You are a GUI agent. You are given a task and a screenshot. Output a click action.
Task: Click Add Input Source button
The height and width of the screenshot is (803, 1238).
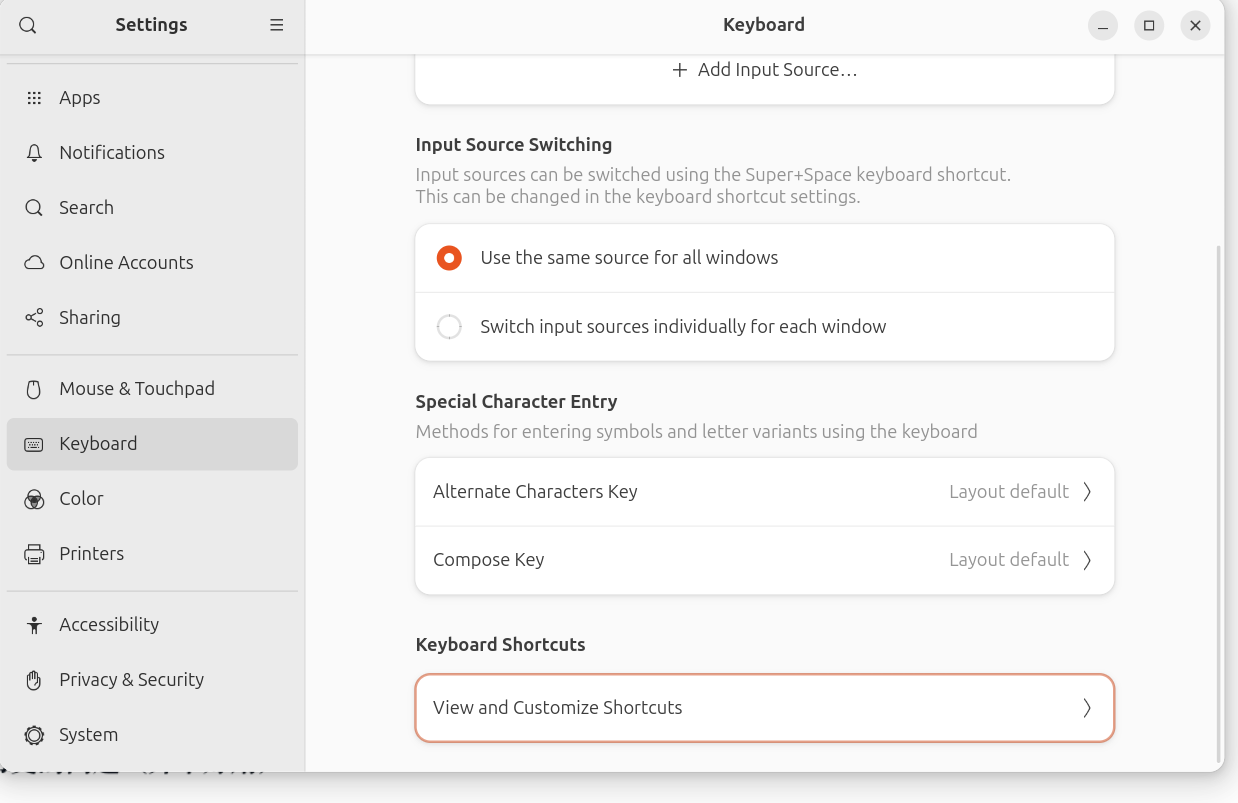[x=765, y=70]
